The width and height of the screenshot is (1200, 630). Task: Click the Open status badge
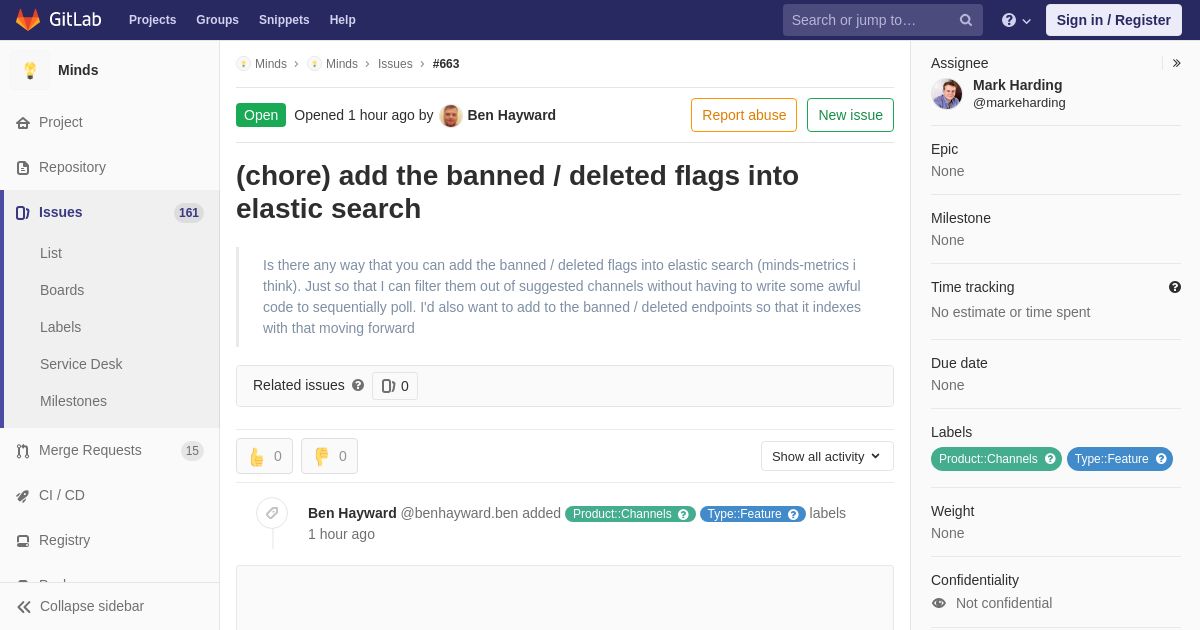(x=261, y=115)
